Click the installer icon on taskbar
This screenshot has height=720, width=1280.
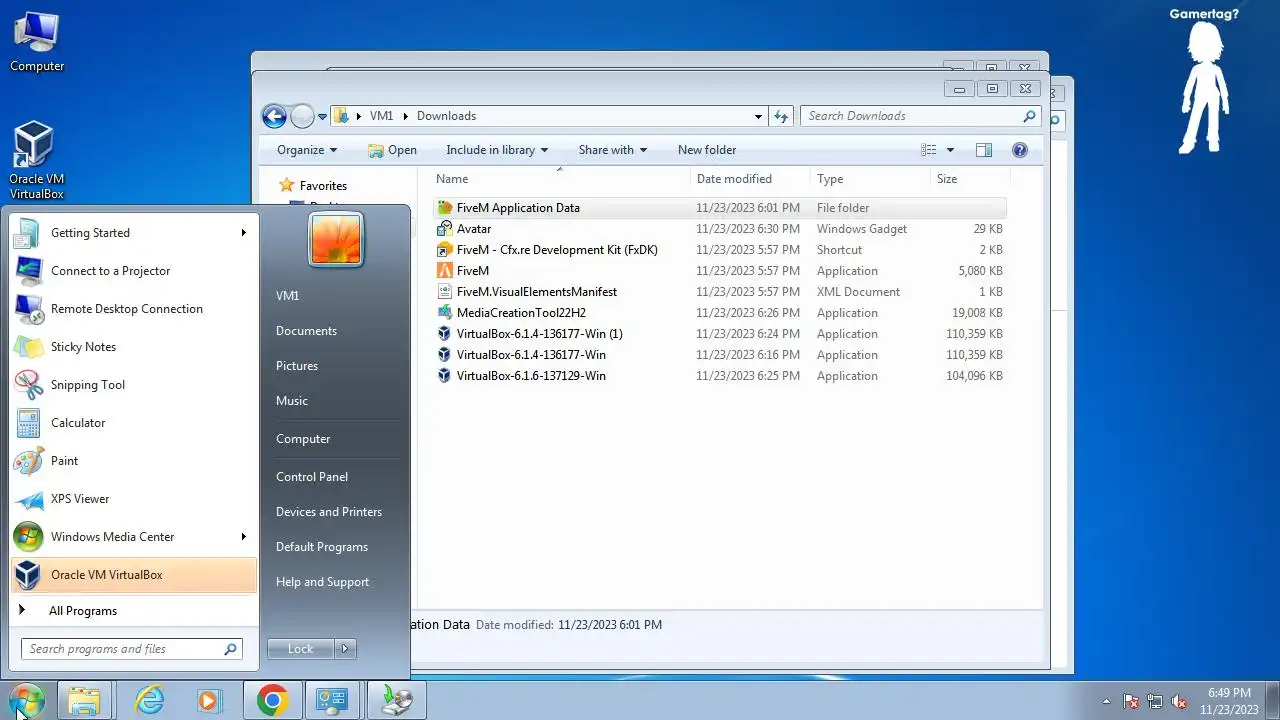click(x=396, y=700)
